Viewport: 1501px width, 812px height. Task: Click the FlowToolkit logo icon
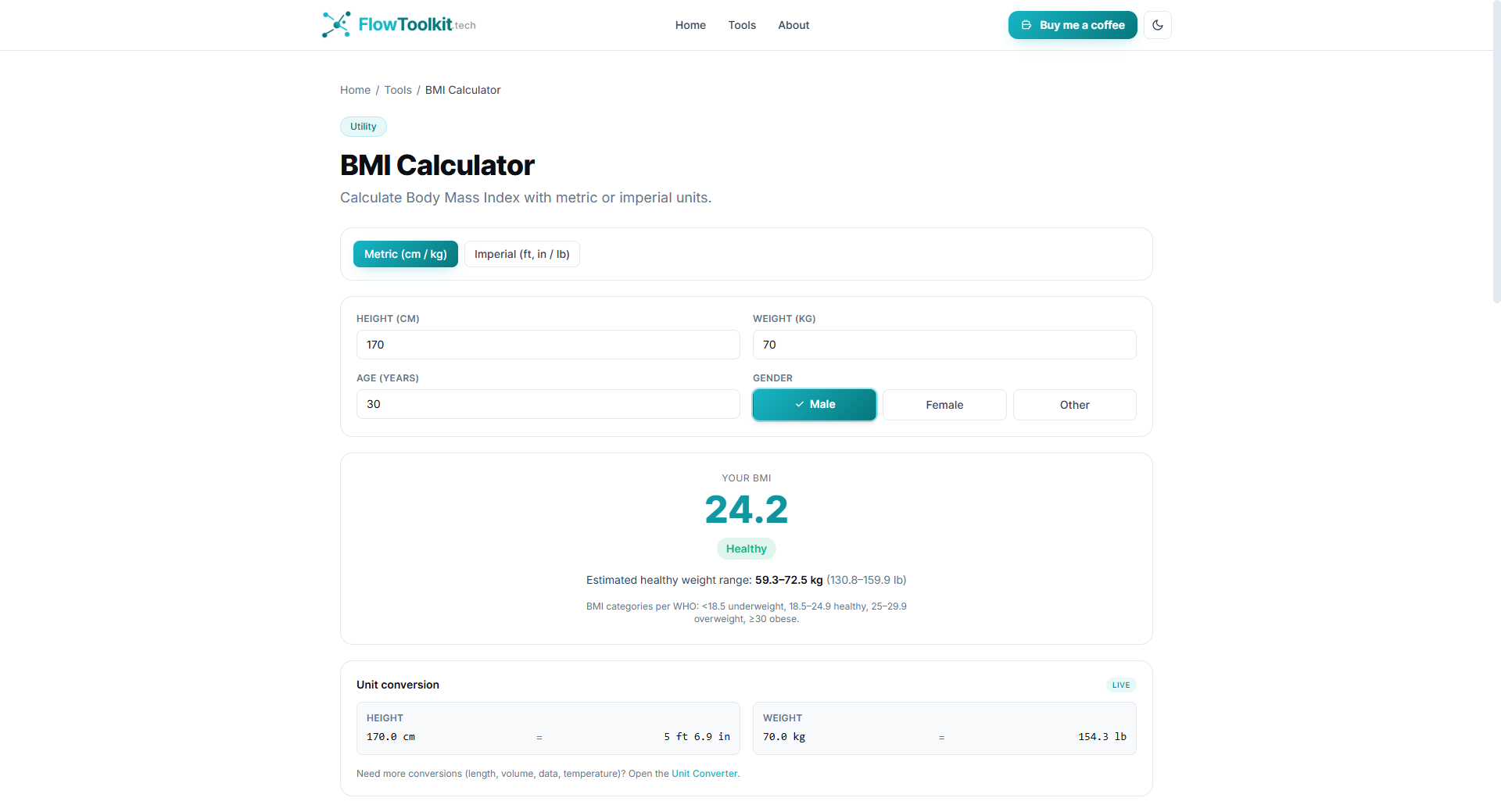pos(336,24)
